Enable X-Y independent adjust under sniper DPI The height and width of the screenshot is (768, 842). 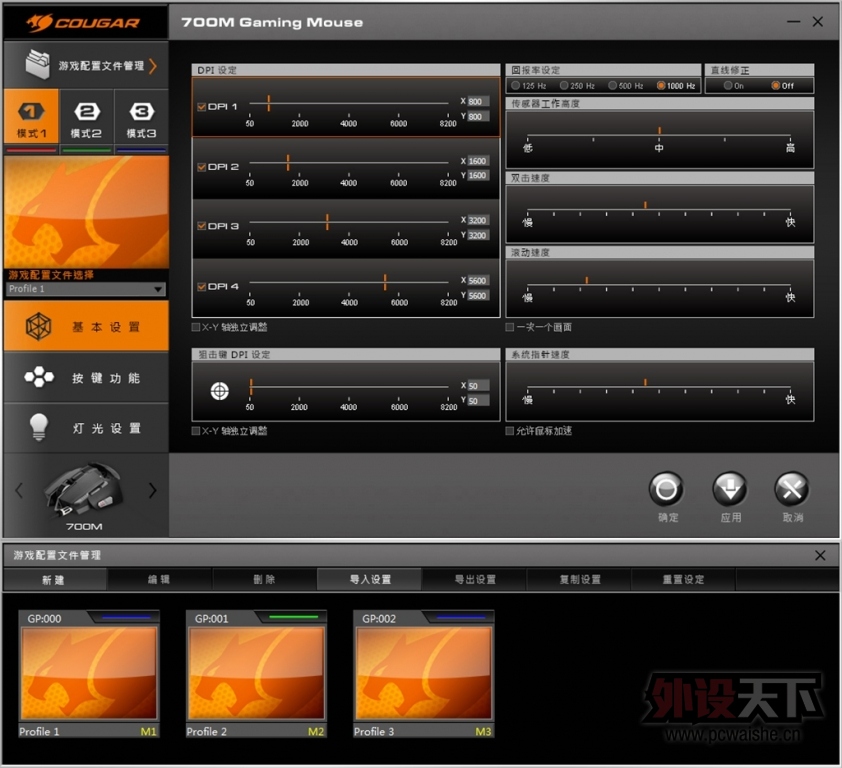(x=196, y=431)
